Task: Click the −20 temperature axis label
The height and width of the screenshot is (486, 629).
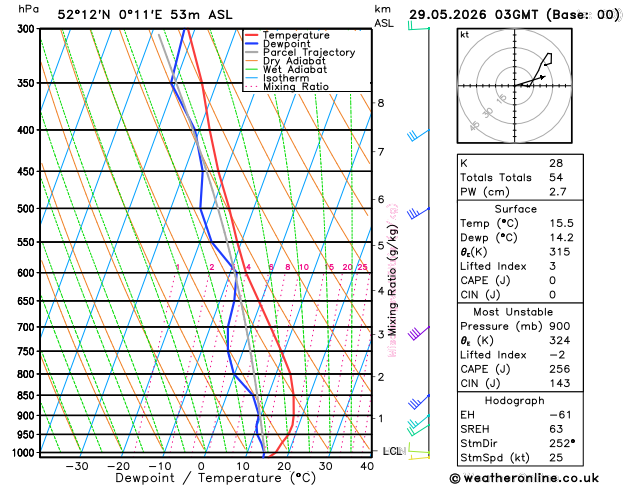Action: [x=118, y=466]
